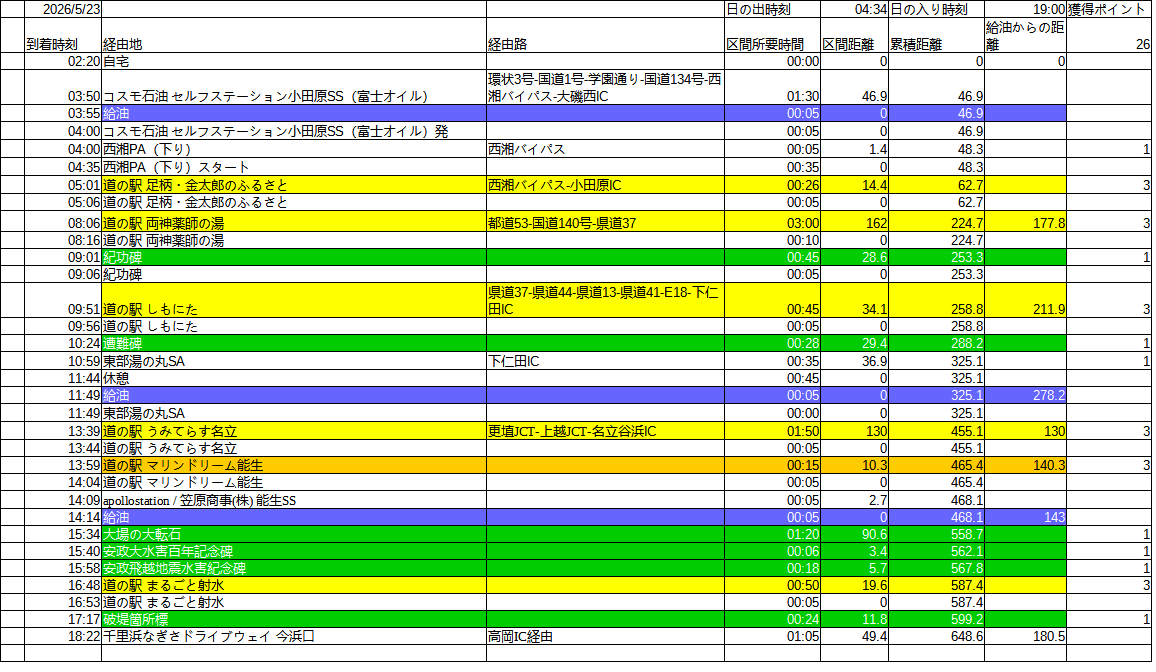
Task: Click the 下仁田IC route cell
Action: pos(605,361)
